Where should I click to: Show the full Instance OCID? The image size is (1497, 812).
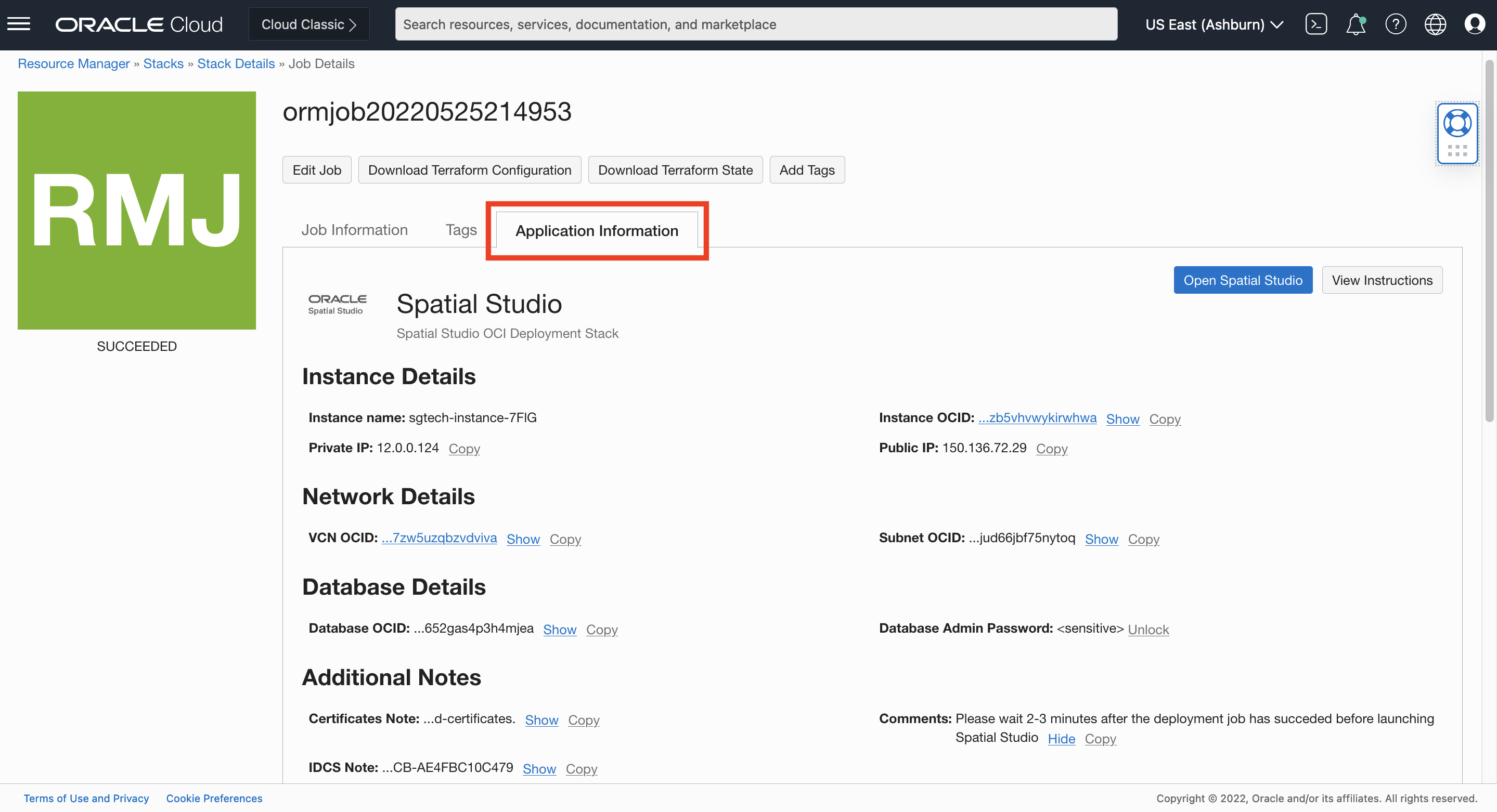tap(1122, 419)
